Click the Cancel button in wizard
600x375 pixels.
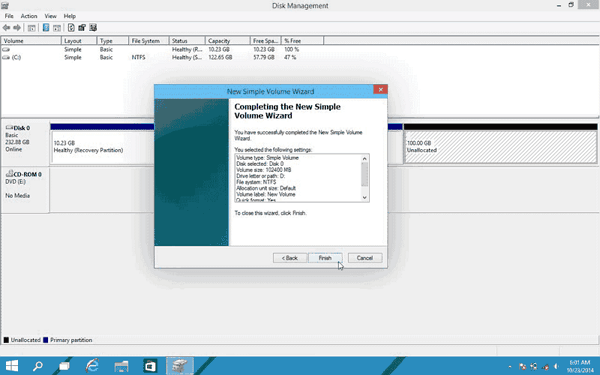[365, 258]
